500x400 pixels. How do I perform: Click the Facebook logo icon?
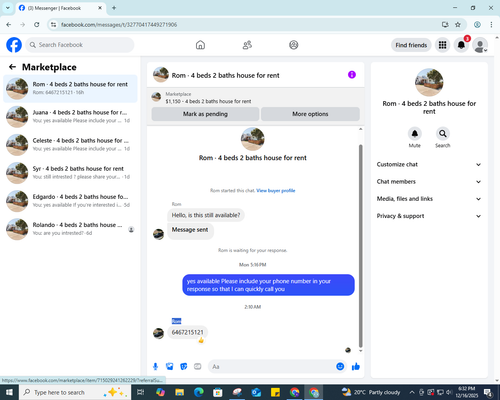(x=14, y=45)
